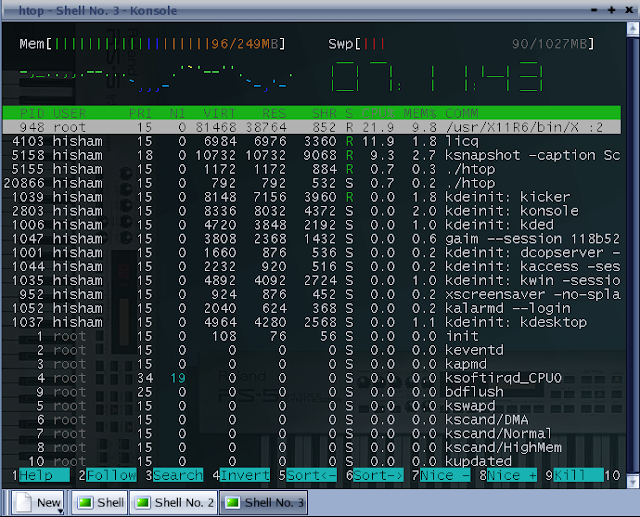
Task: Click the 96/249MB memory reading
Action: [x=244, y=44]
